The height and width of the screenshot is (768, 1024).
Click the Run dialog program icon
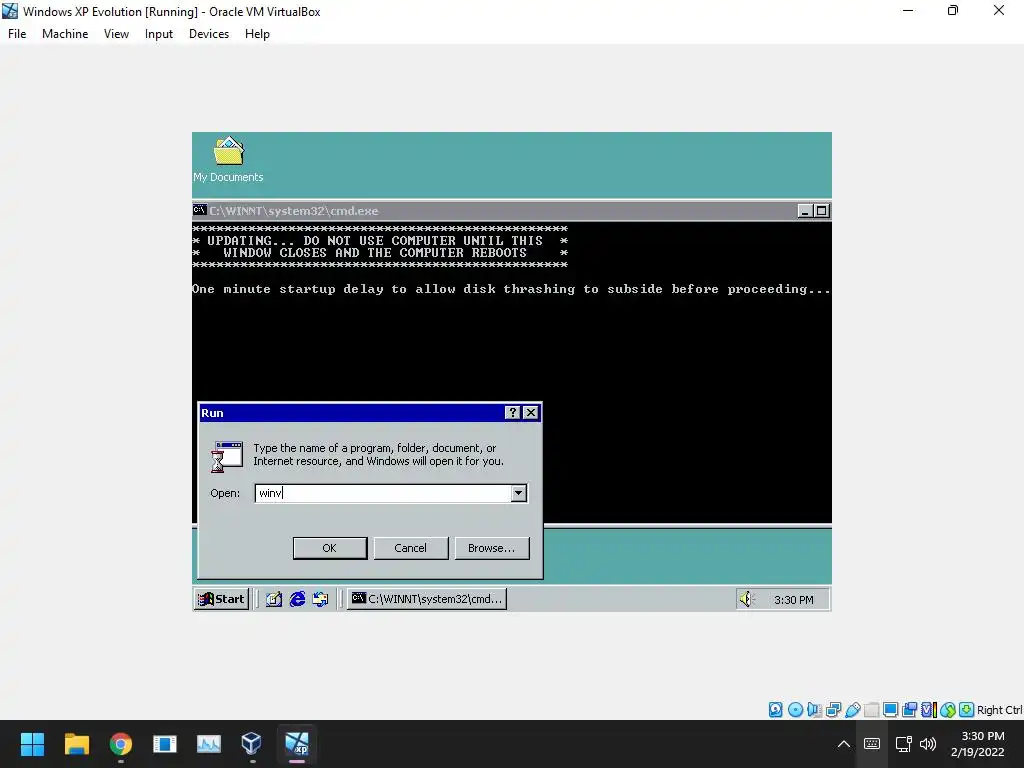227,456
